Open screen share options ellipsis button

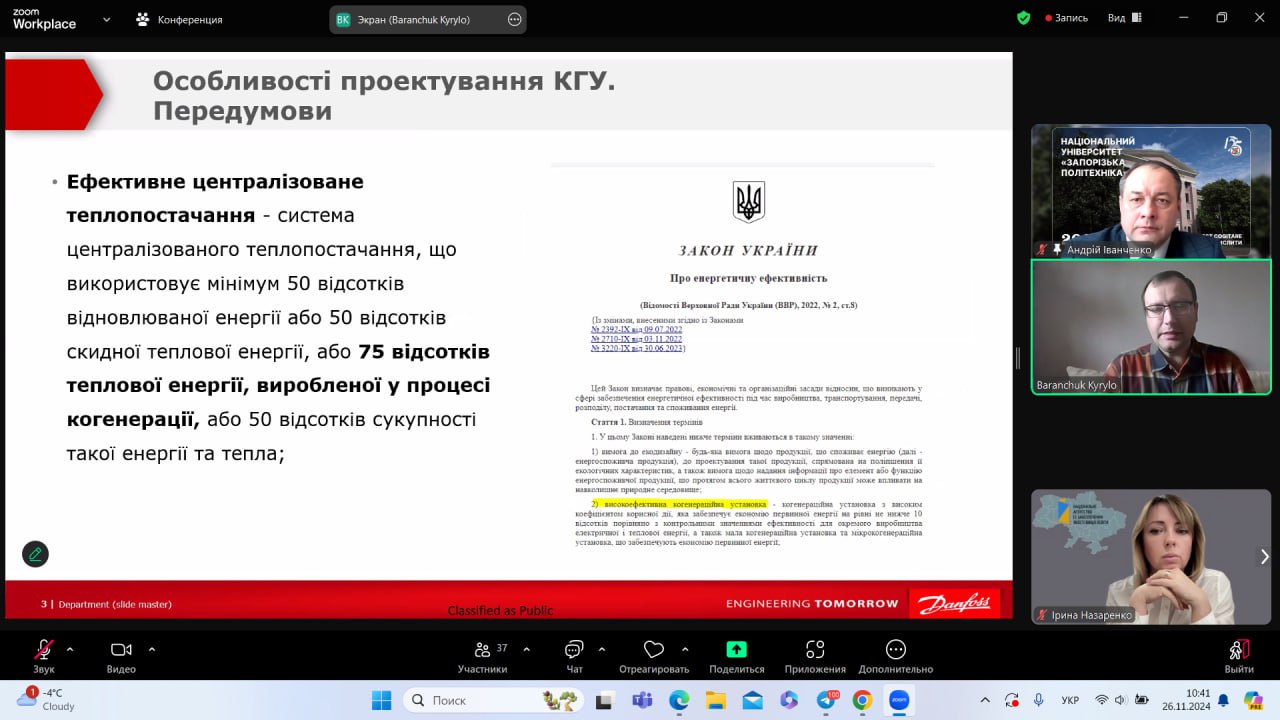(x=514, y=19)
